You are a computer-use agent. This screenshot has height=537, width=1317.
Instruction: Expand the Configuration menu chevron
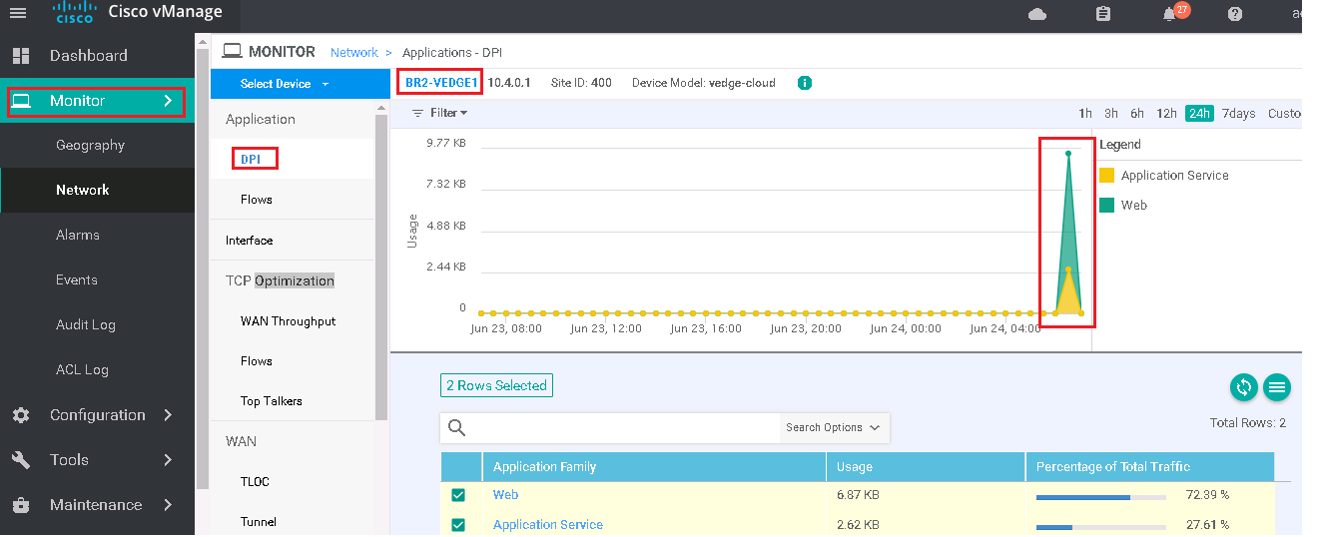pos(168,415)
